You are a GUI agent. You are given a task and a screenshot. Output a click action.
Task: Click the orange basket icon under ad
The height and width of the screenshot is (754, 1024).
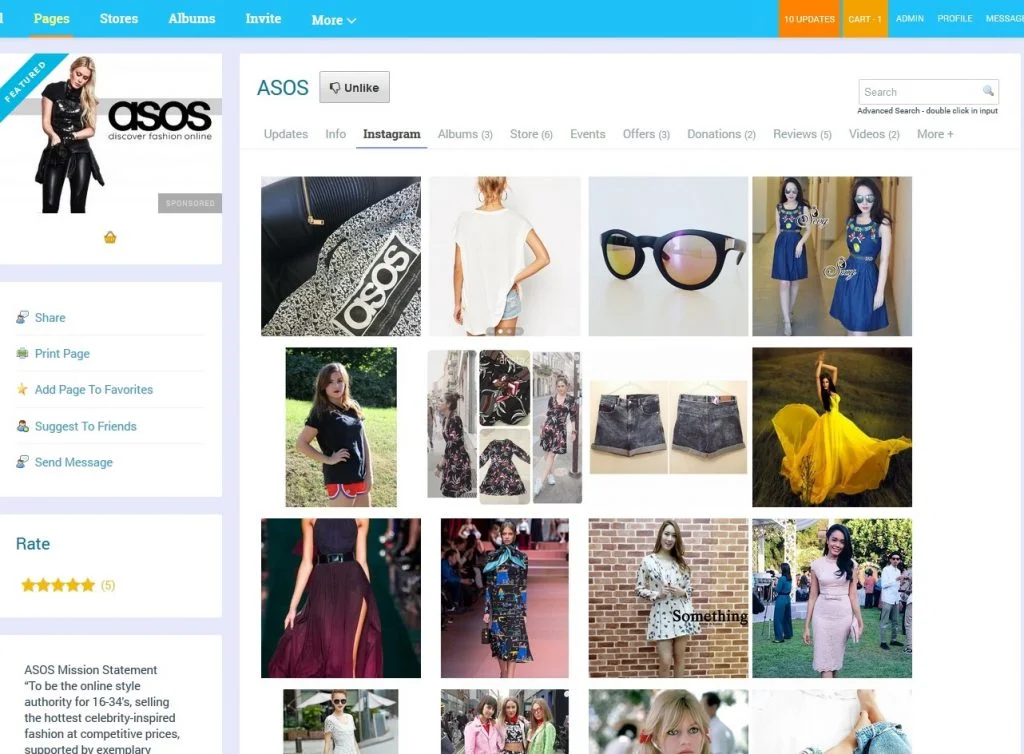tap(110, 237)
